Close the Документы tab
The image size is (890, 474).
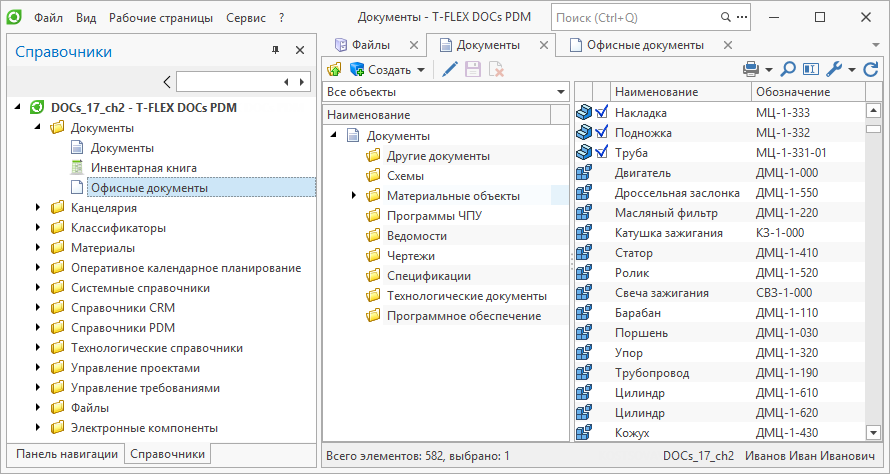point(543,45)
